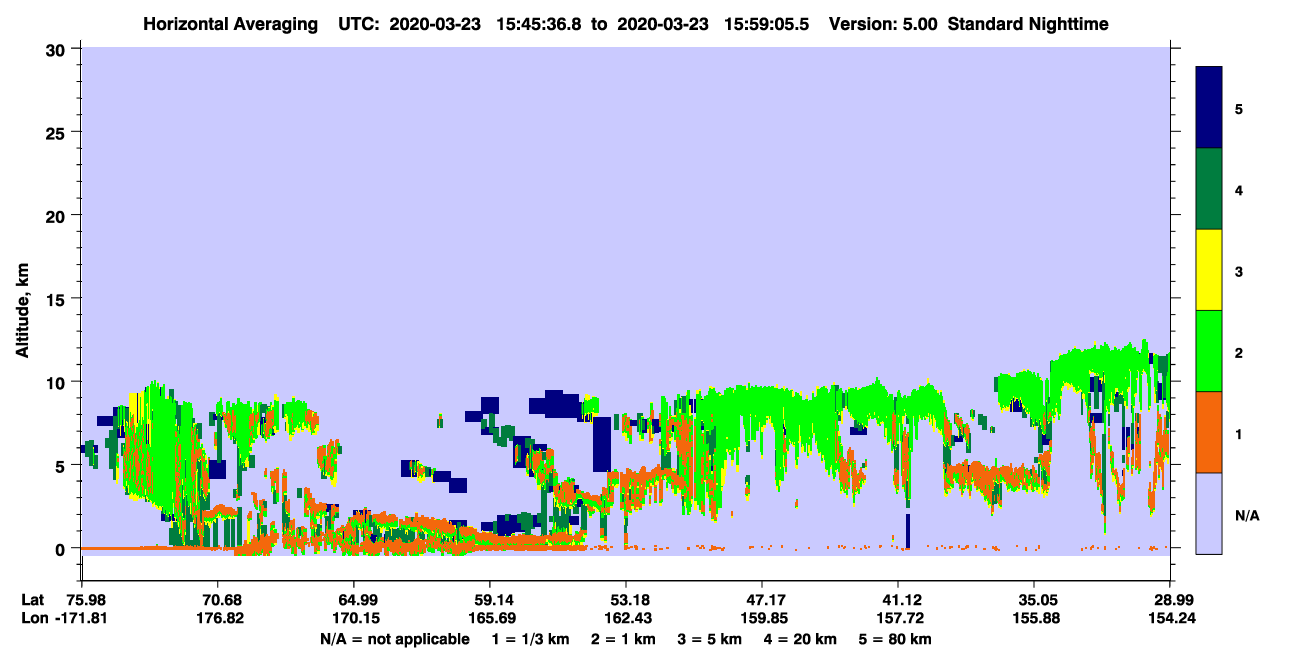Click the dark green level 4 colorbar segment
Screen dimensions: 1300x667
[1209, 189]
